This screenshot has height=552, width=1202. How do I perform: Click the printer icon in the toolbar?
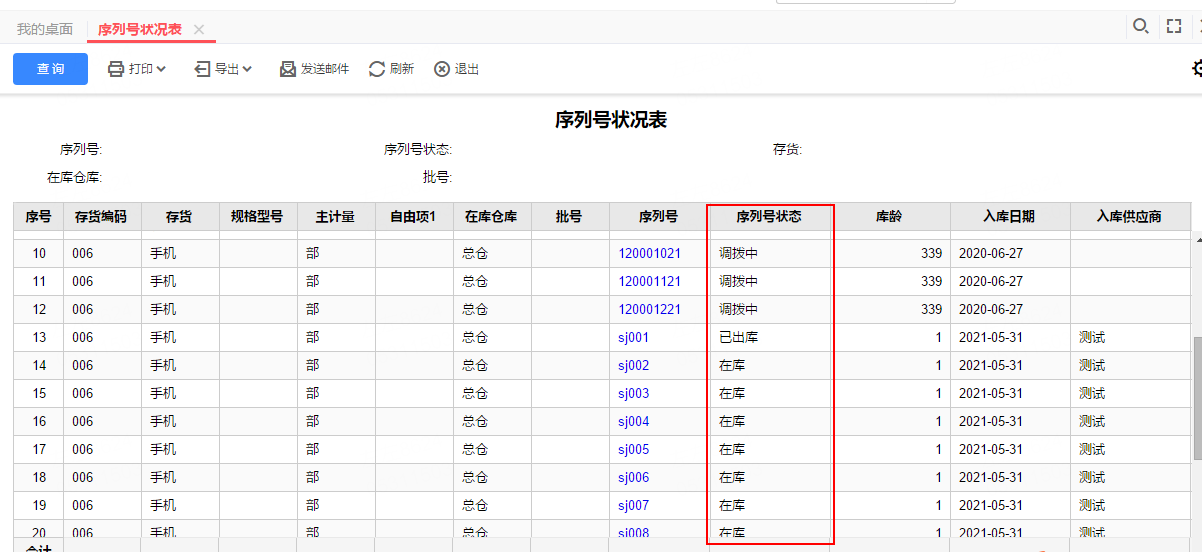(x=116, y=69)
